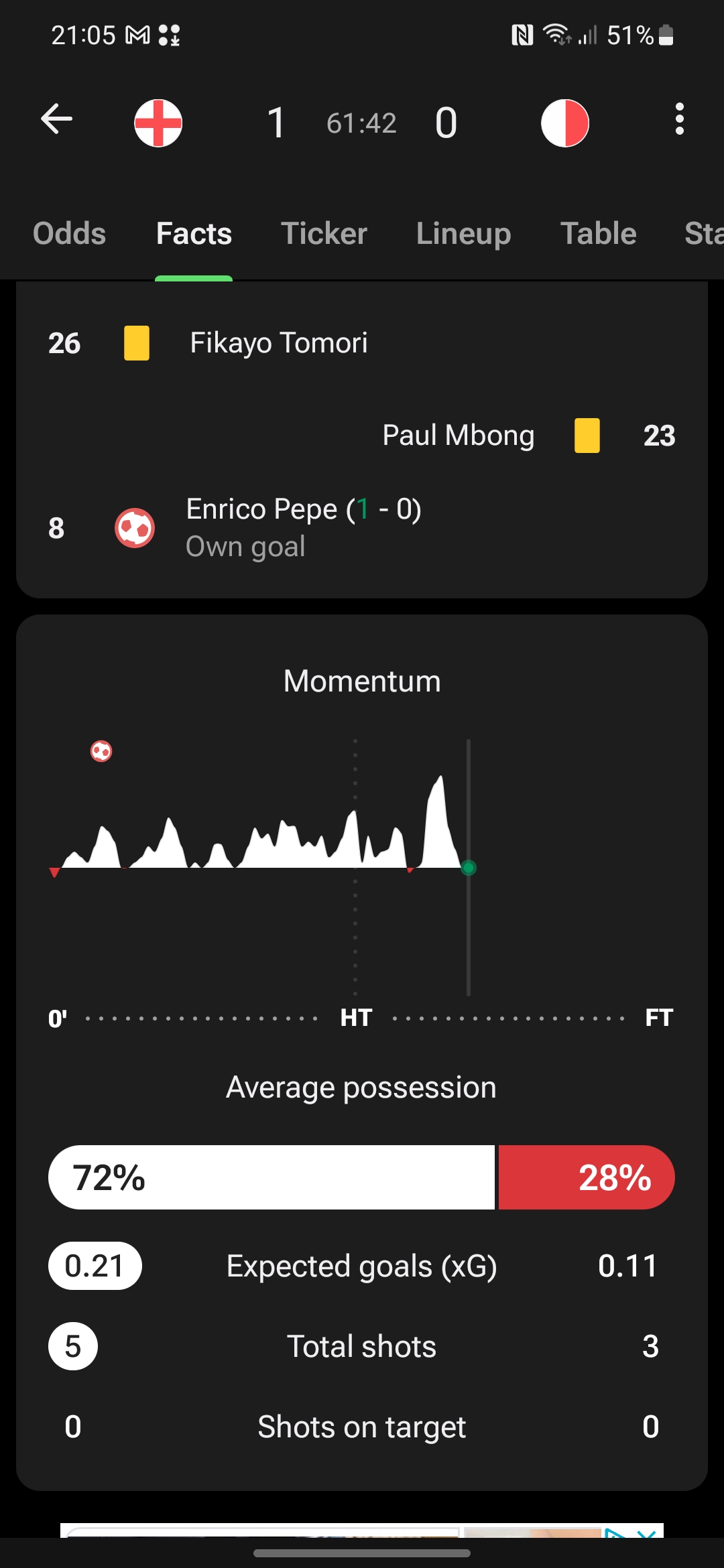Tap the 28% red possession segment
The image size is (724, 1568).
(587, 1177)
